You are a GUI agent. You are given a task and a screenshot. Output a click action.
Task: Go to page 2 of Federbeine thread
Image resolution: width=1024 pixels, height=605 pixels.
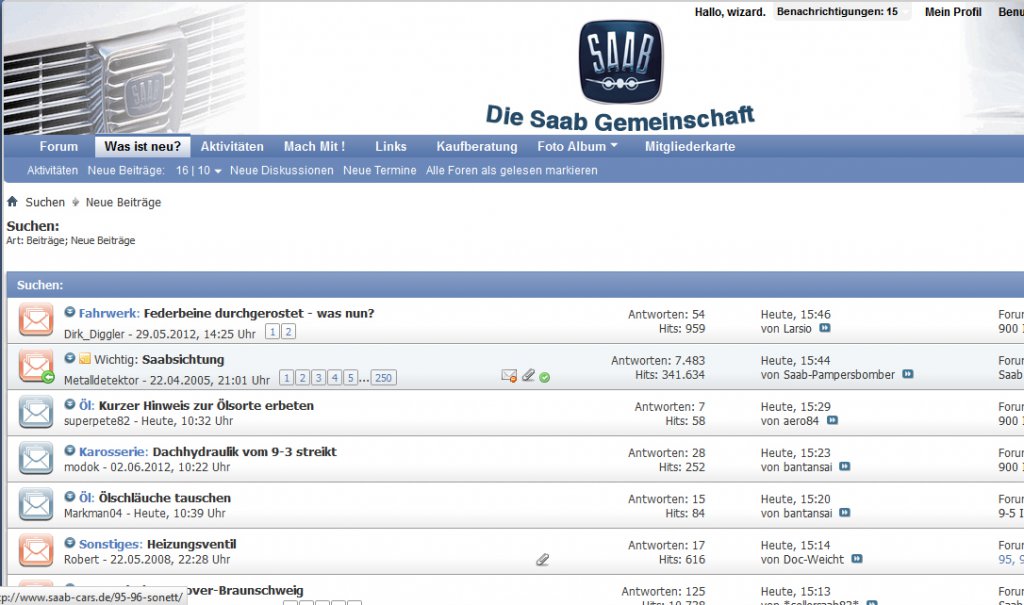click(288, 332)
